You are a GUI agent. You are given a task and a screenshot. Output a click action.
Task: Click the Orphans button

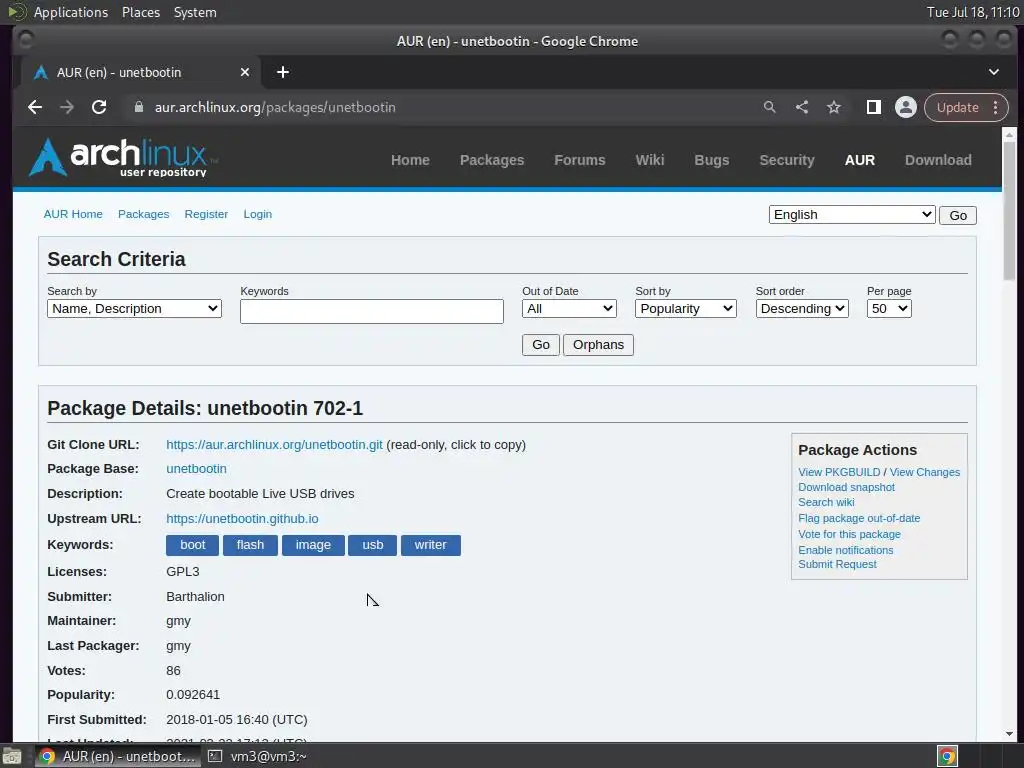(598, 345)
